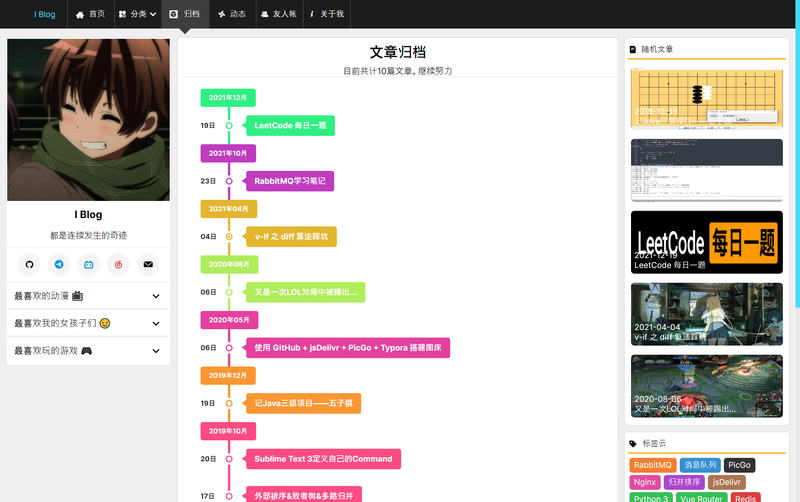Expand 最喜欢玩的游戏 section
This screenshot has width=800, height=502.
(88, 351)
